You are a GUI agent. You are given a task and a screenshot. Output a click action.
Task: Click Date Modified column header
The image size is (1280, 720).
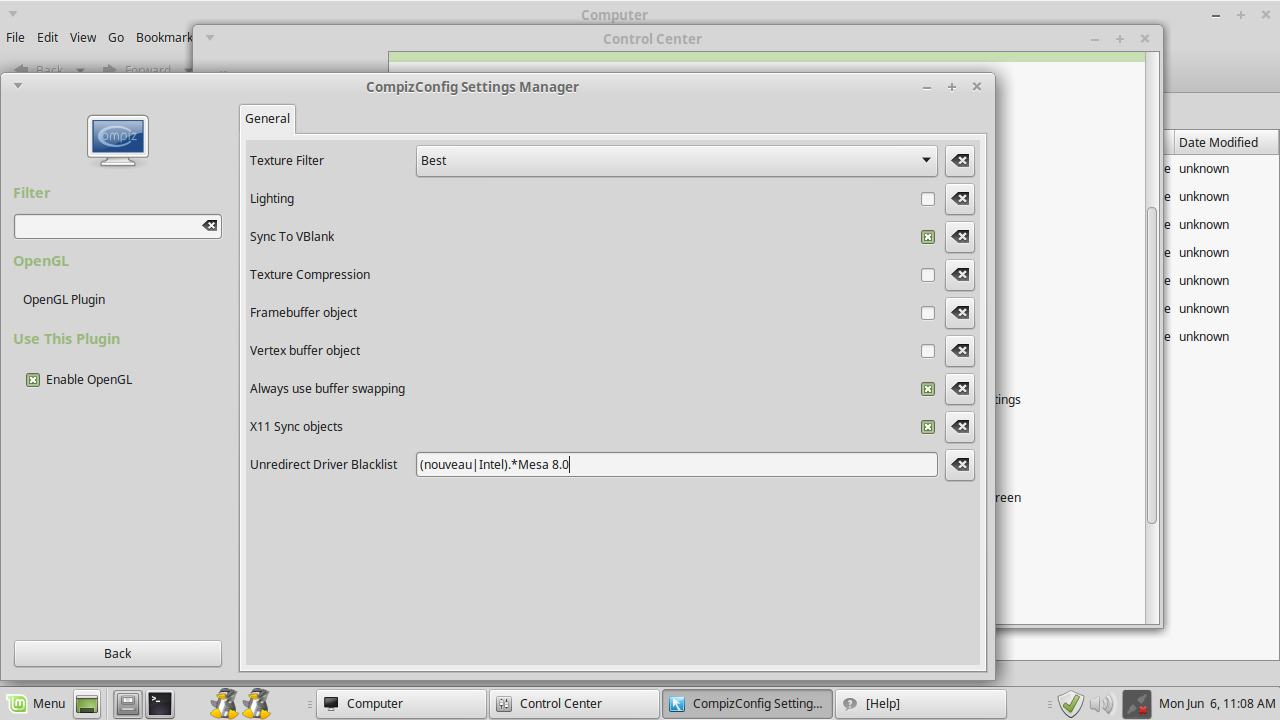[x=1225, y=142]
